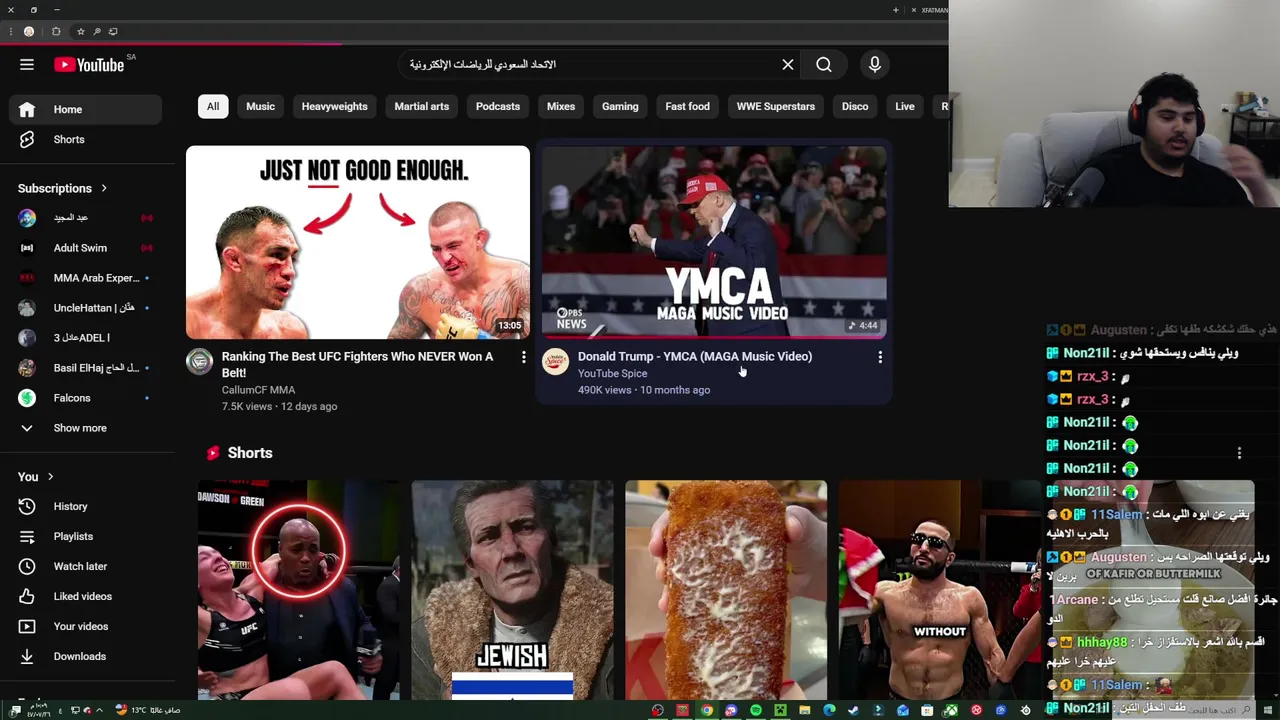The height and width of the screenshot is (720, 1280).
Task: Click the weather widget in taskbar
Action: (147, 710)
